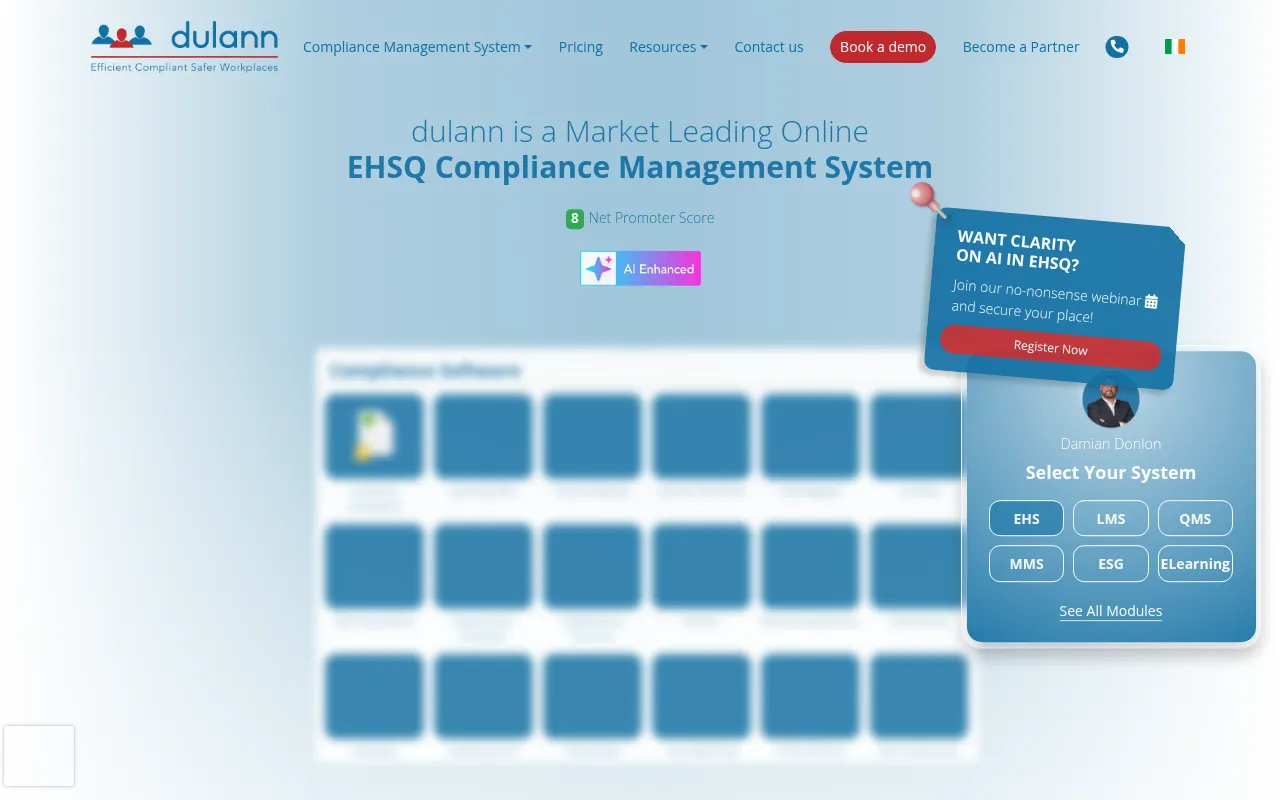Open the Contact us page
1280x800 pixels.
769,47
